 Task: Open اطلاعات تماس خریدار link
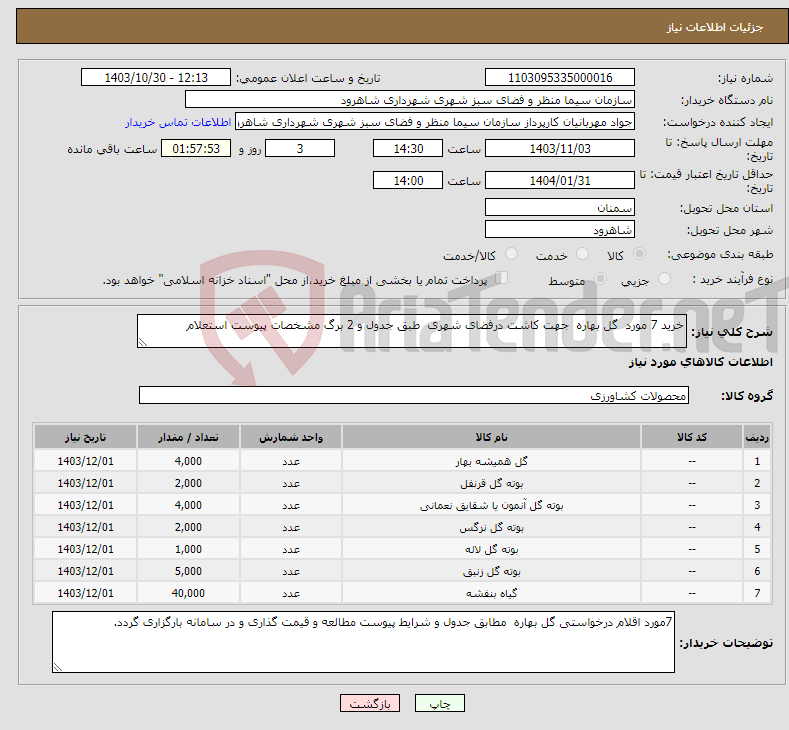pos(178,122)
